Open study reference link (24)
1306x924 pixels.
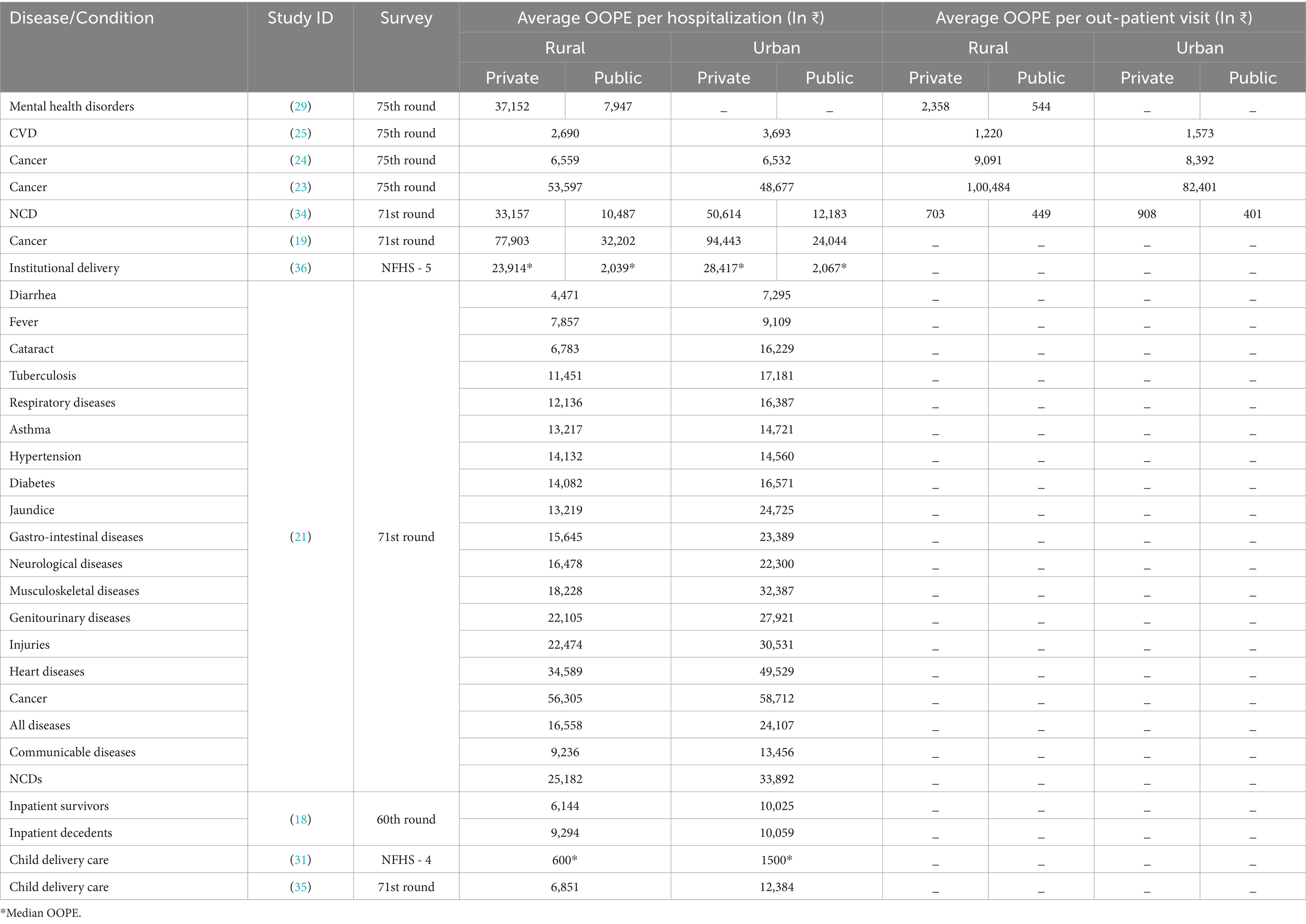(300, 160)
